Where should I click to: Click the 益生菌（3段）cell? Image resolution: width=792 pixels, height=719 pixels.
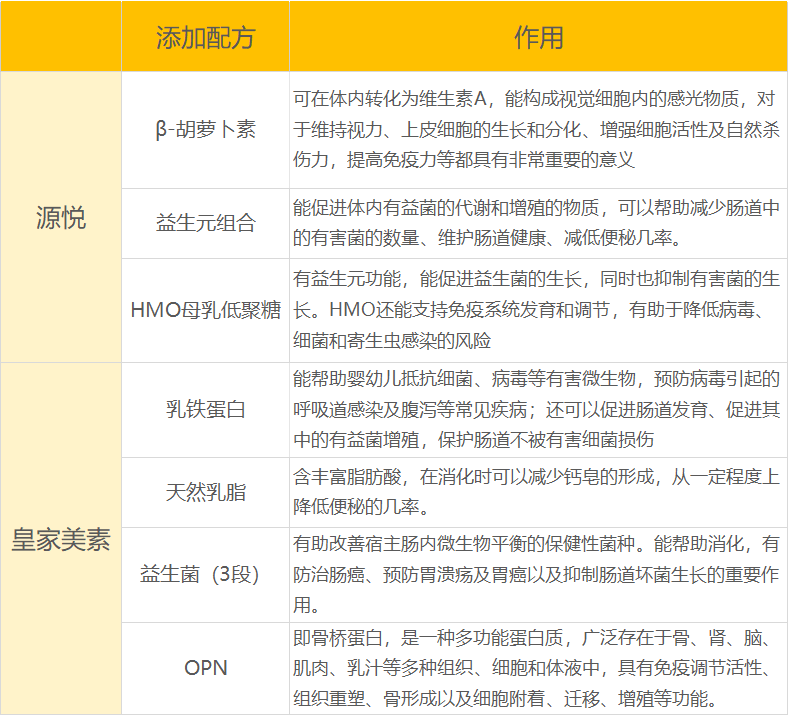tap(205, 575)
